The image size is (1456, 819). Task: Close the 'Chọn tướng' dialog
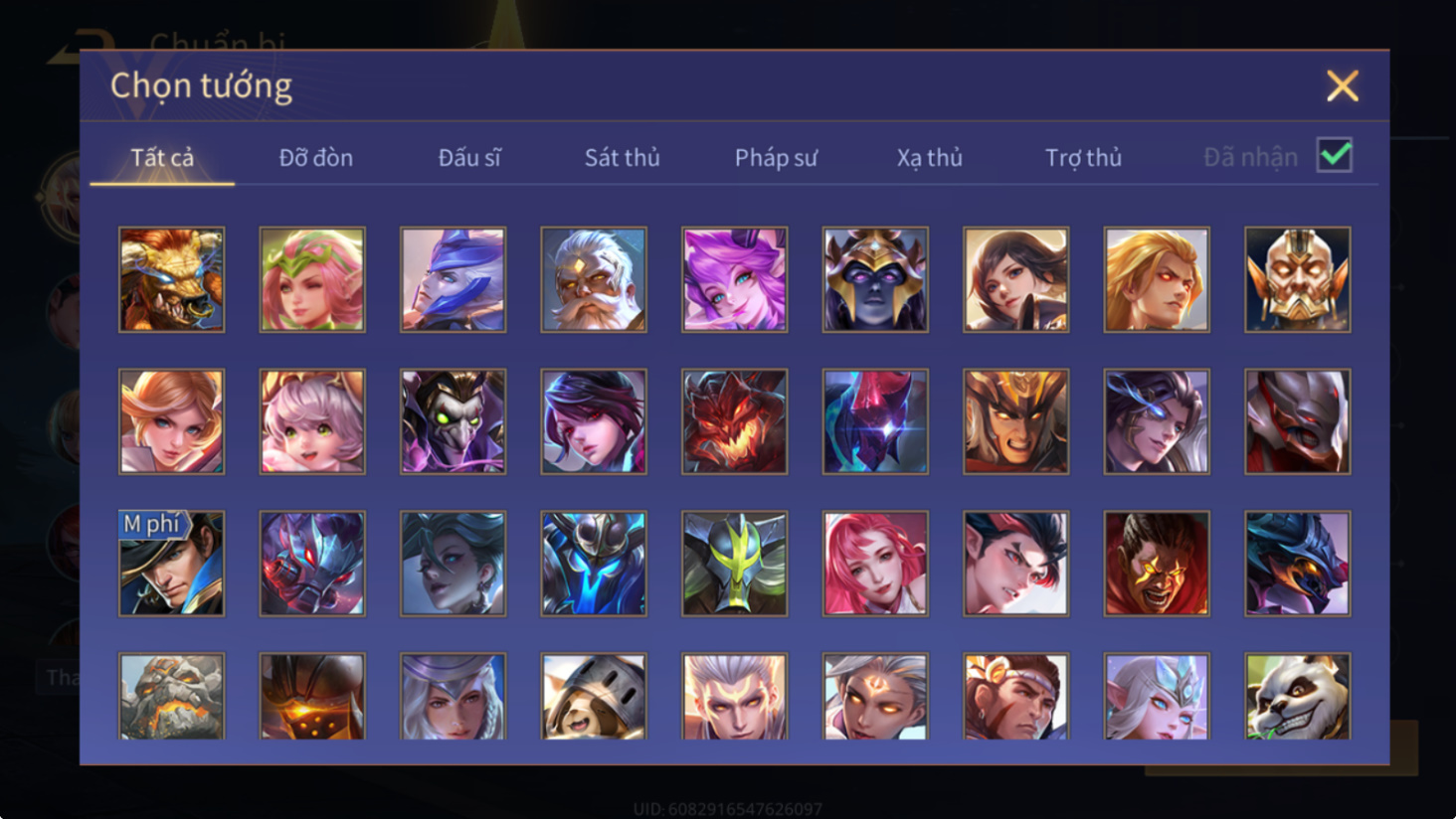[1342, 85]
